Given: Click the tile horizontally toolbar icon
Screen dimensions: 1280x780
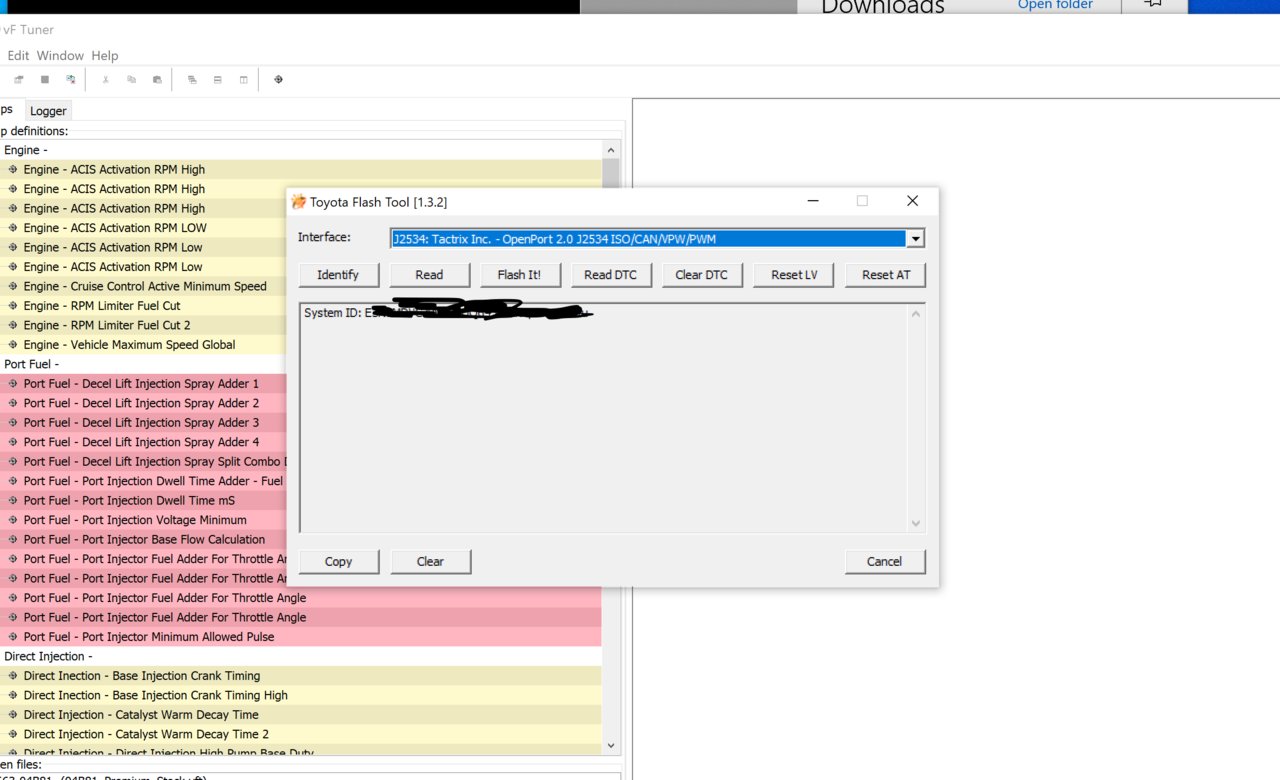Looking at the screenshot, I should click(217, 80).
